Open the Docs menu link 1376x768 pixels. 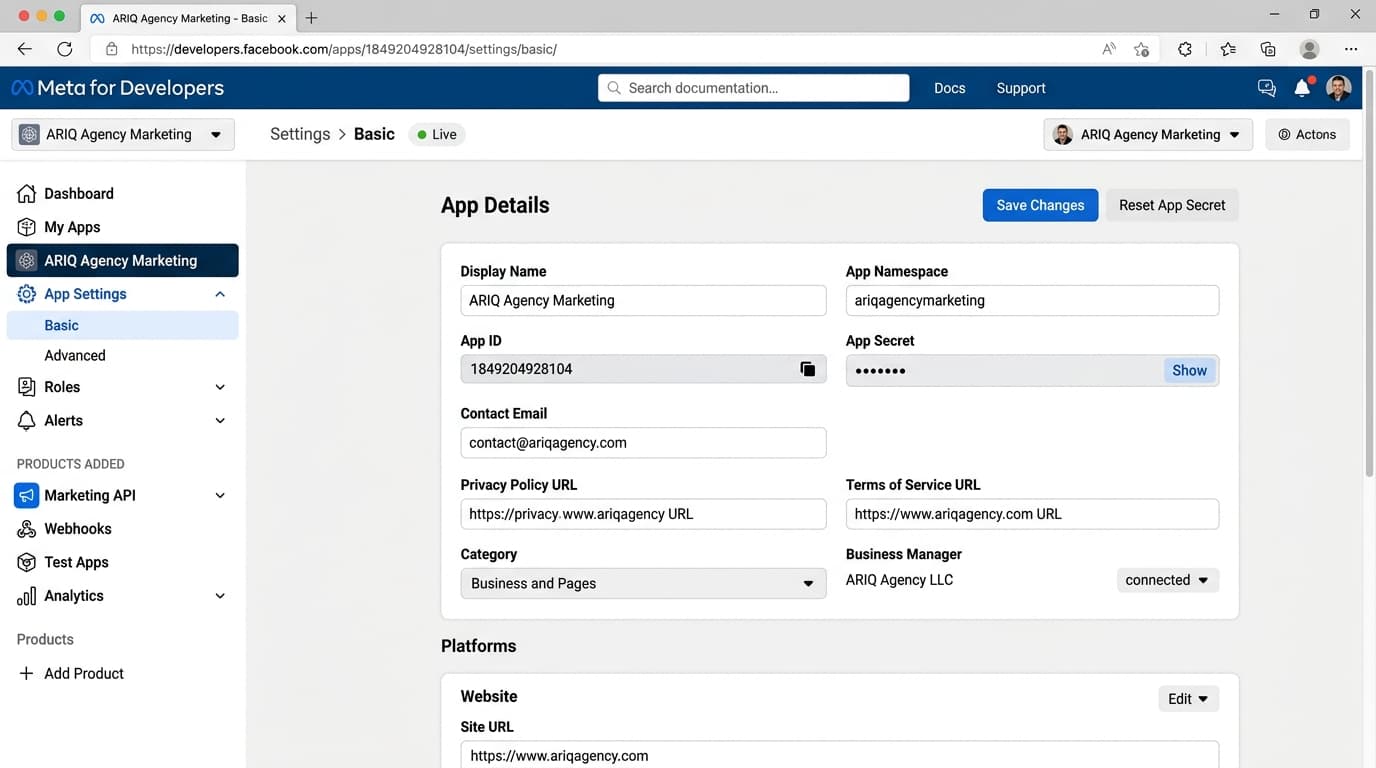coord(950,88)
